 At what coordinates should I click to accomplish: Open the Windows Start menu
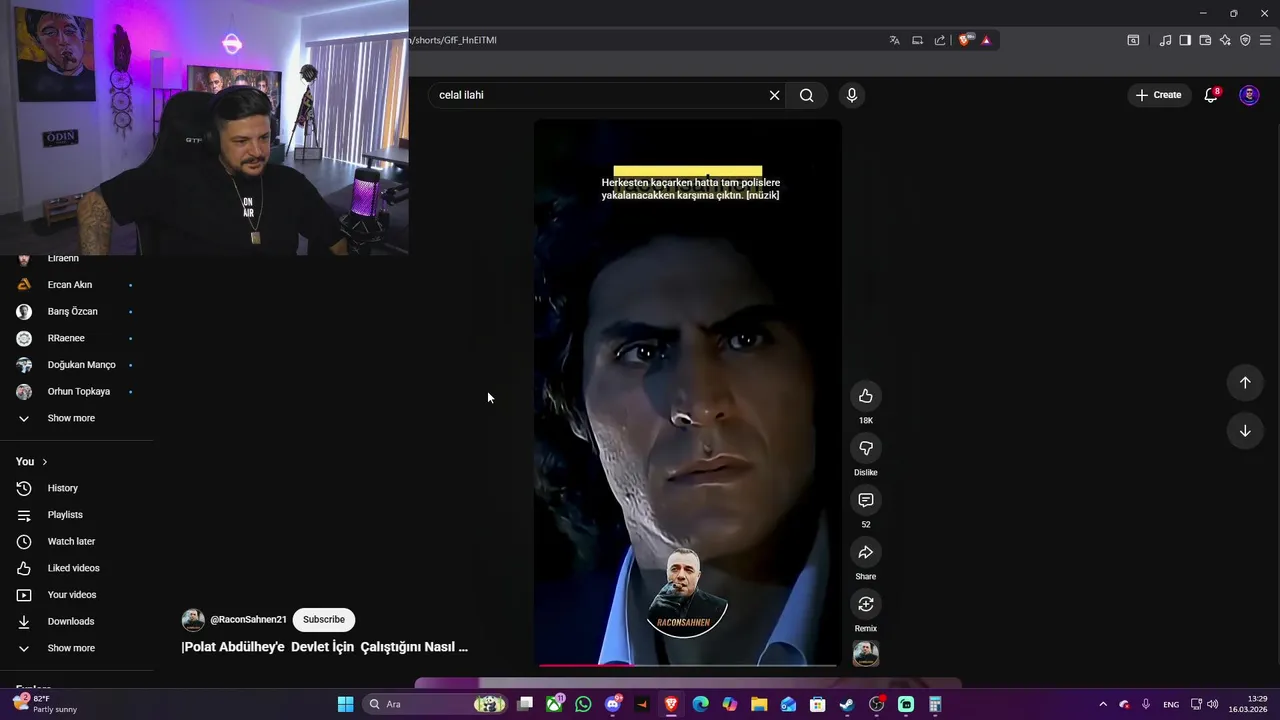coord(345,704)
